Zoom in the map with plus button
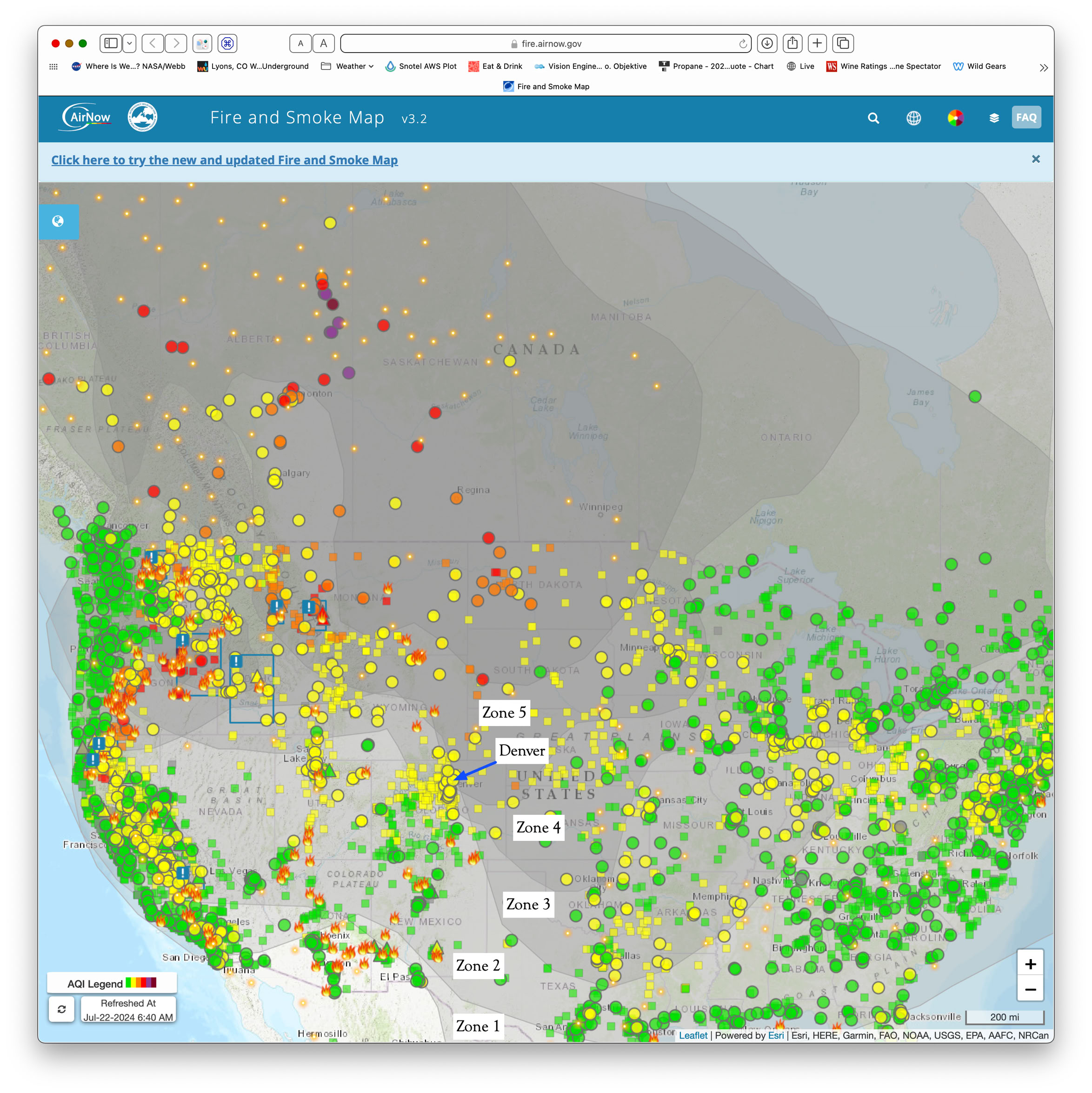Image resolution: width=1092 pixels, height=1093 pixels. tap(1030, 964)
